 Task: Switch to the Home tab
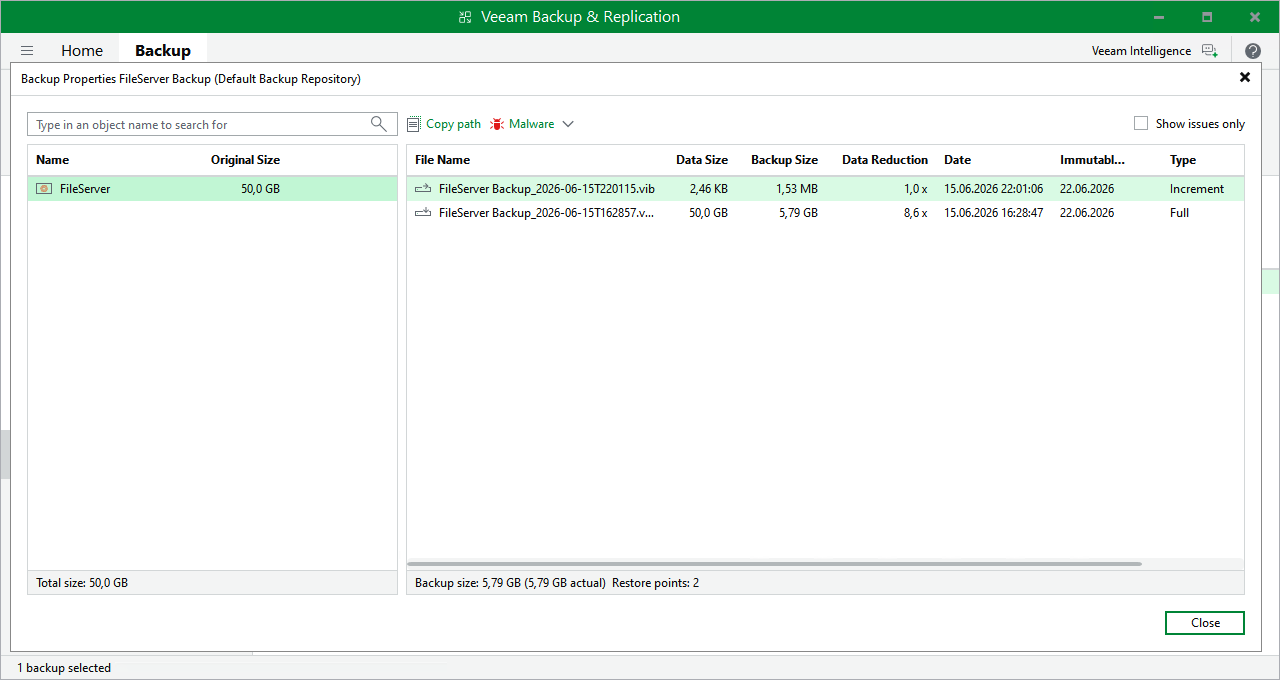(82, 51)
